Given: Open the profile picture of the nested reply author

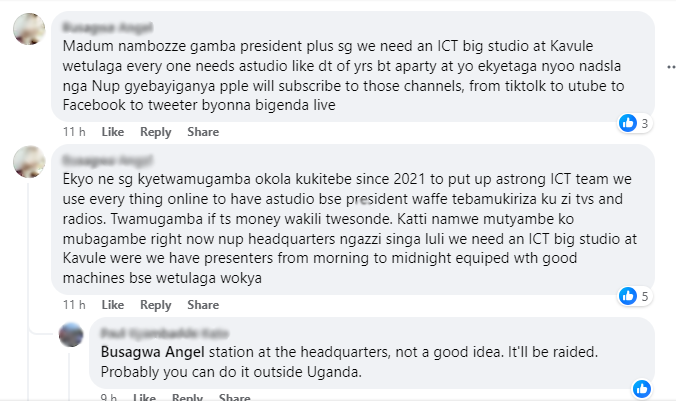Looking at the screenshot, I should click(x=71, y=334).
